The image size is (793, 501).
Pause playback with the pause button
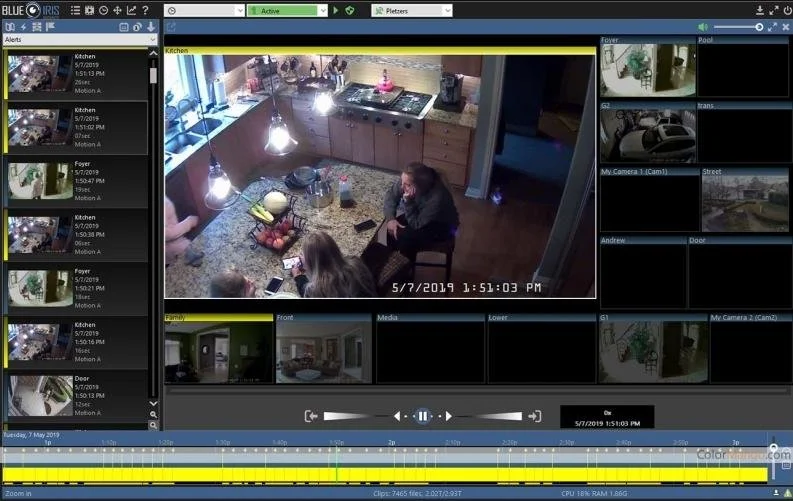pyautogui.click(x=423, y=416)
